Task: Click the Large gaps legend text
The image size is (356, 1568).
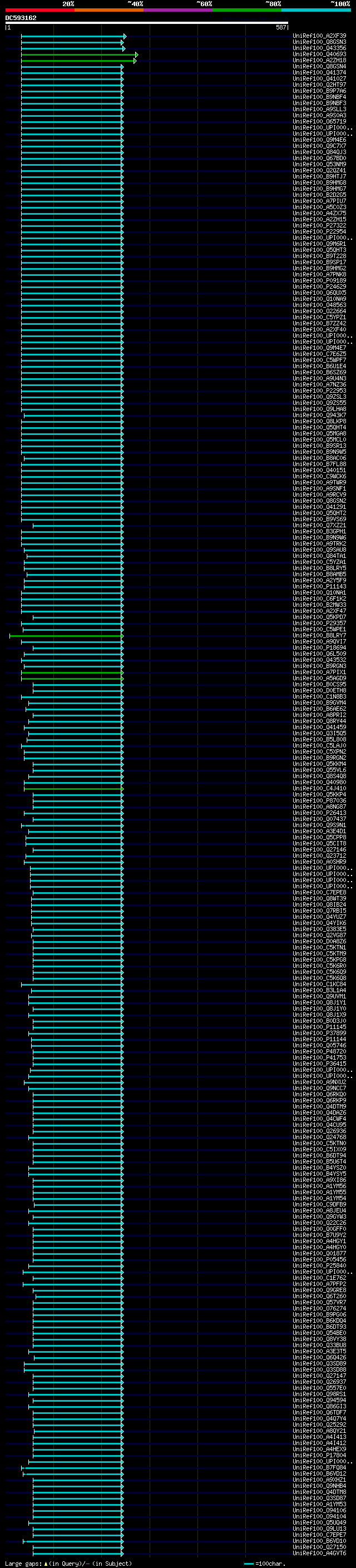Action: coord(68,1563)
